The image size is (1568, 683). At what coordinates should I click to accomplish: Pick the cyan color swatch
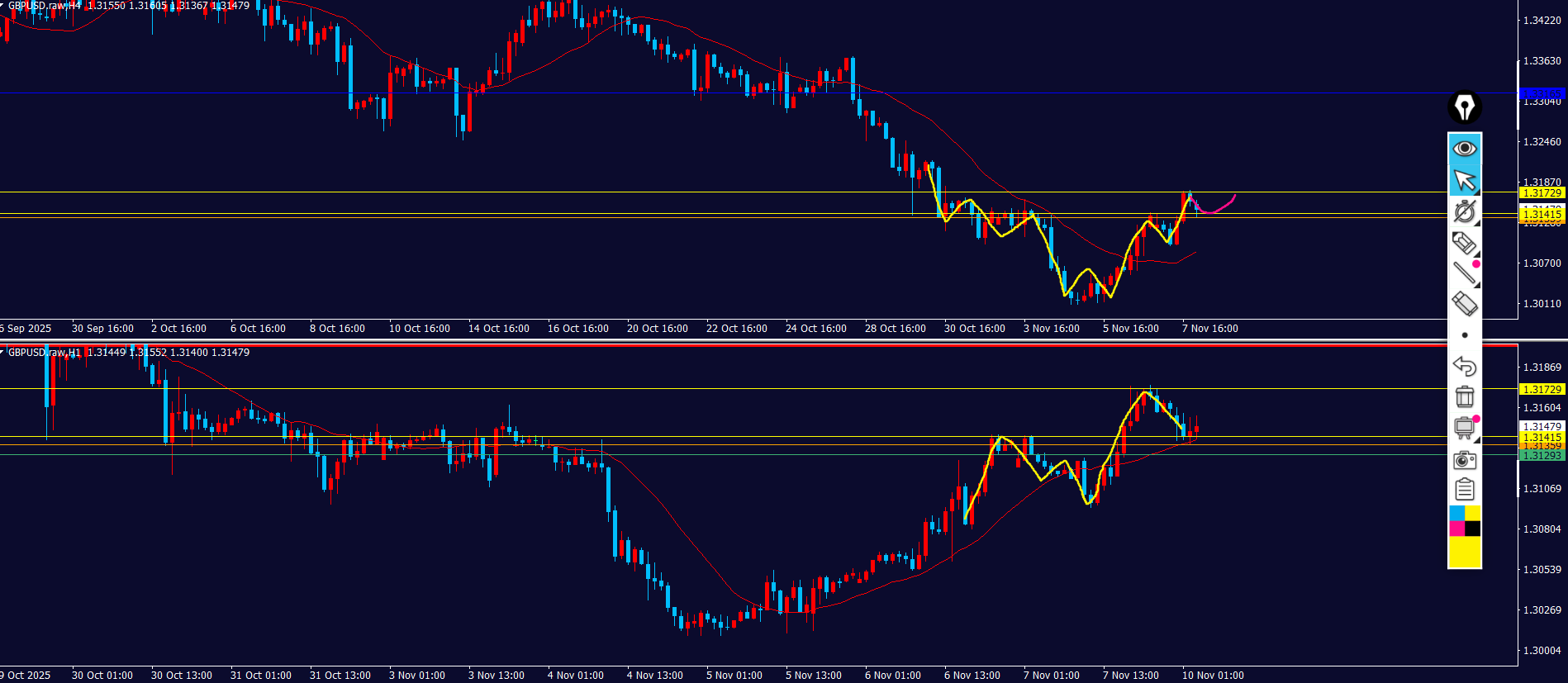pos(1456,514)
